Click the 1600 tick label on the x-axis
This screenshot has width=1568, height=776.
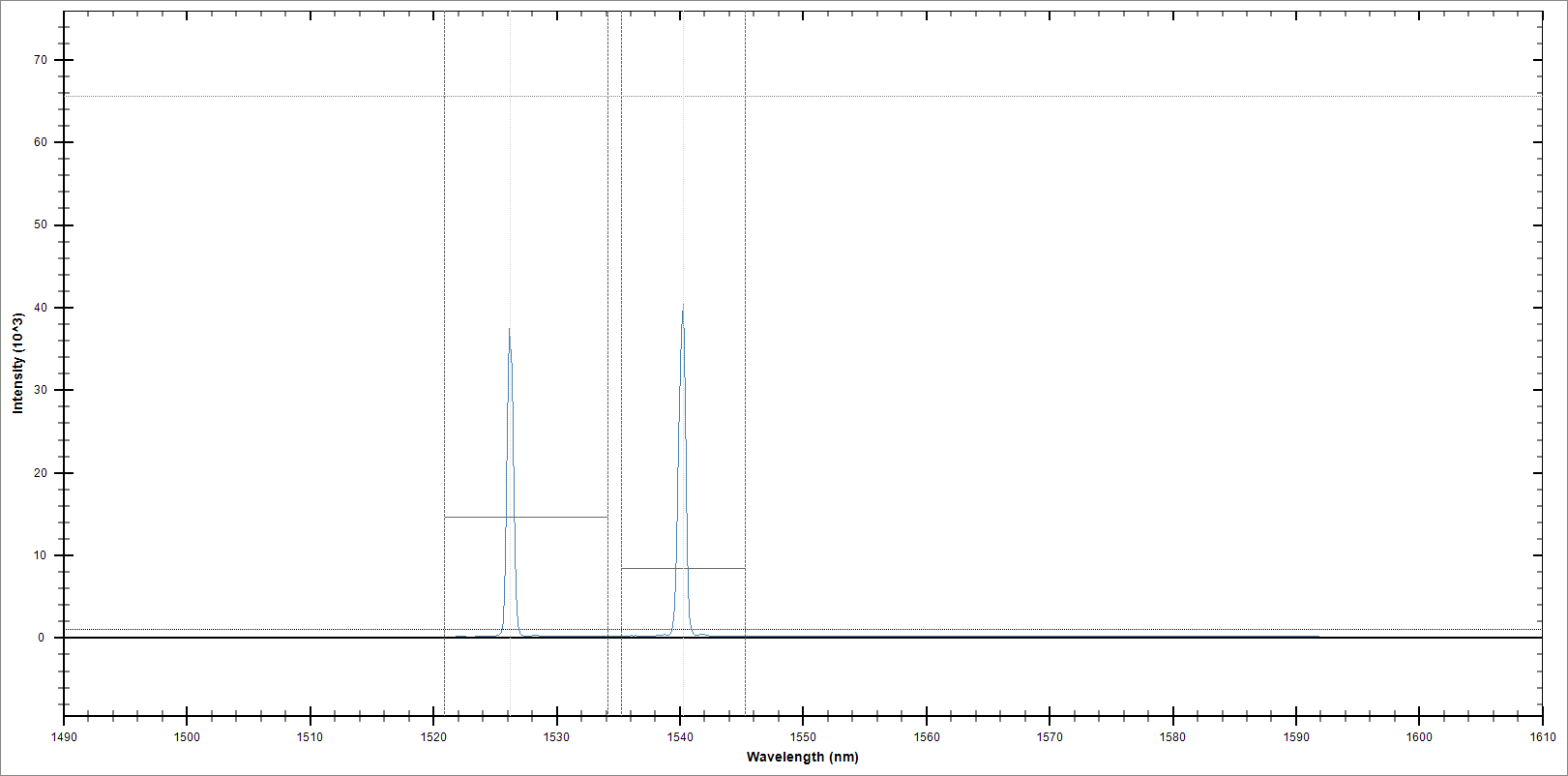1419,736
